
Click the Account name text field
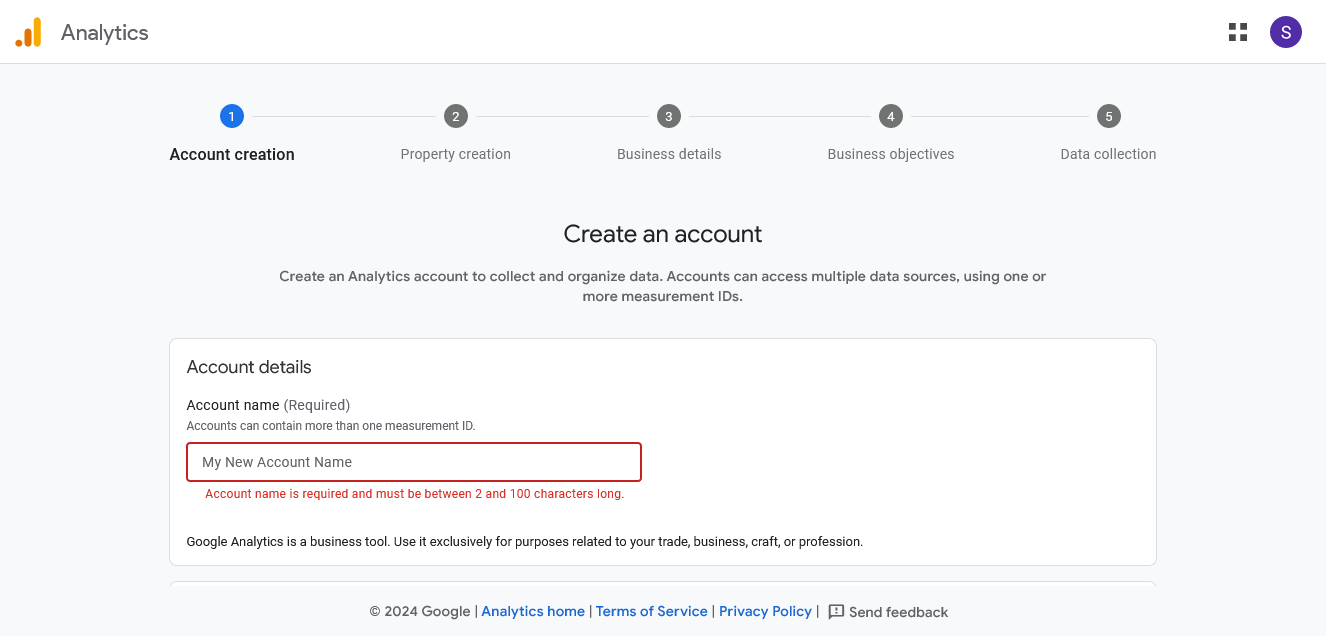point(413,461)
